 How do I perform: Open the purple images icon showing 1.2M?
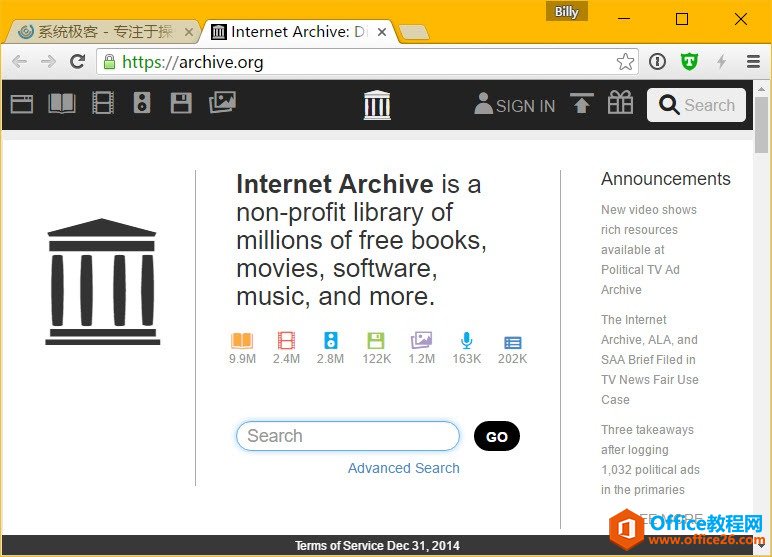coord(421,340)
